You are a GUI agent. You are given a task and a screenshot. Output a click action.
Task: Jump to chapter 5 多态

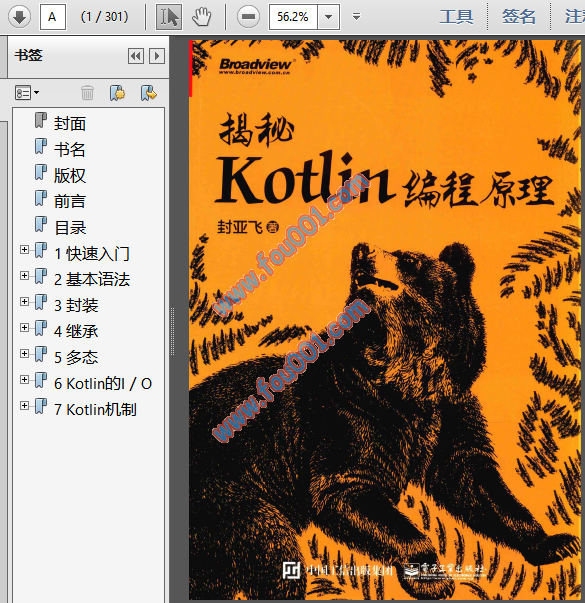tap(76, 357)
